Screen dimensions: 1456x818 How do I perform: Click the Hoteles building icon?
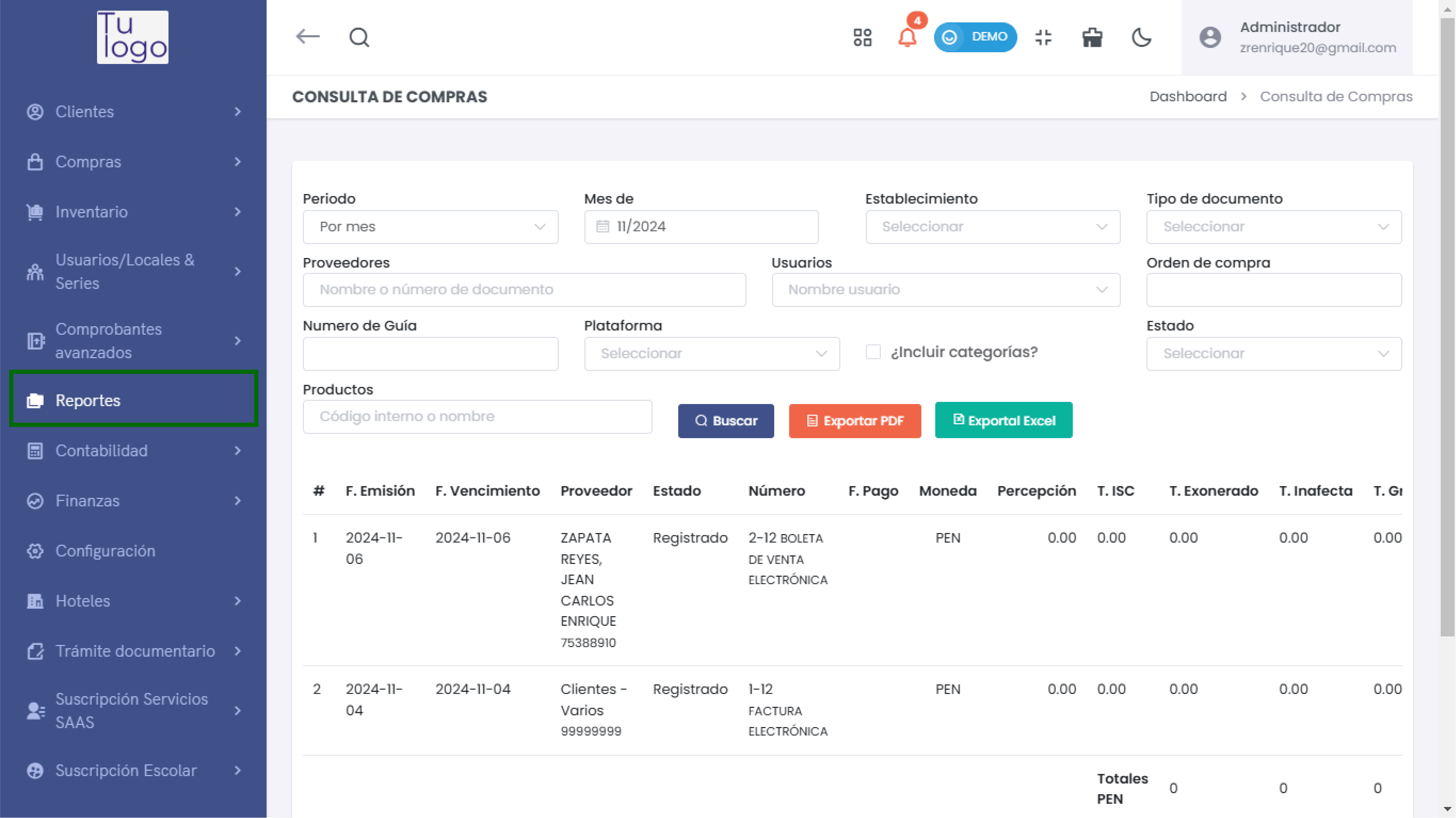click(35, 601)
